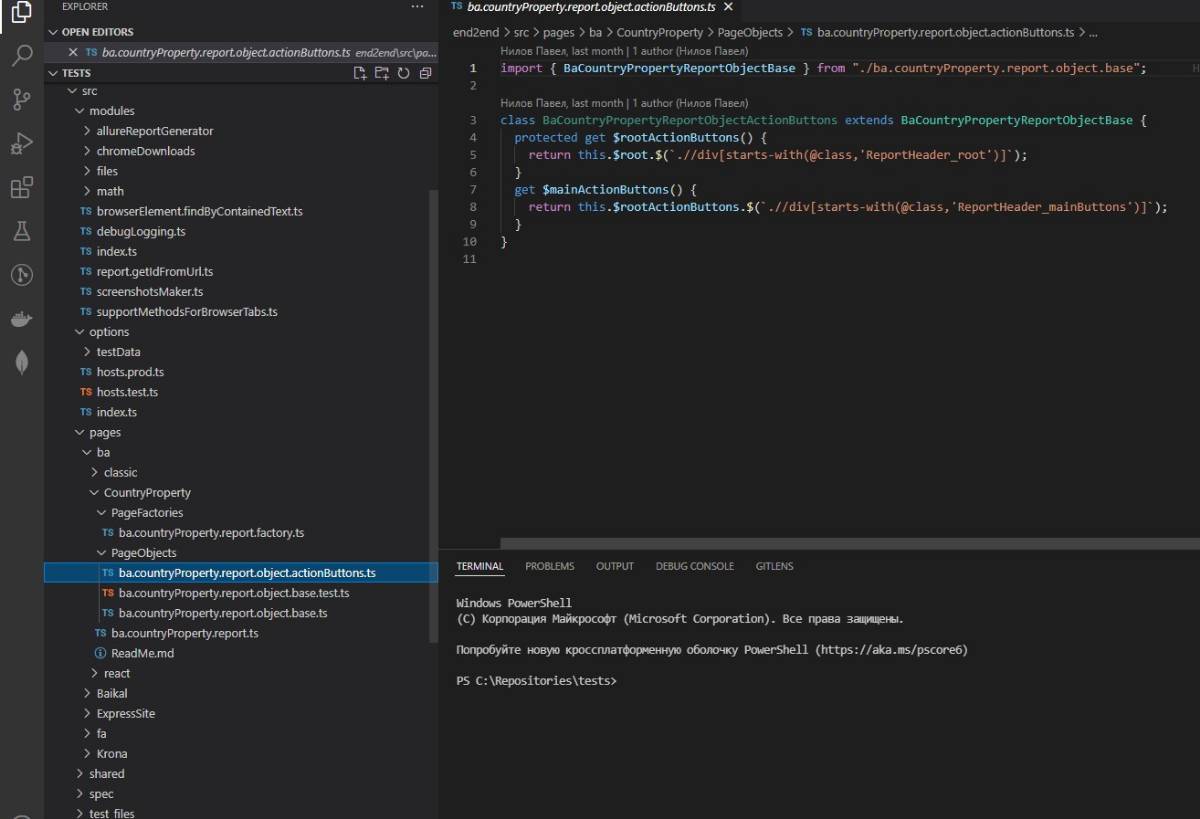Image resolution: width=1200 pixels, height=819 pixels.
Task: Close the actionButtons.ts open editor entry
Action: click(73, 52)
